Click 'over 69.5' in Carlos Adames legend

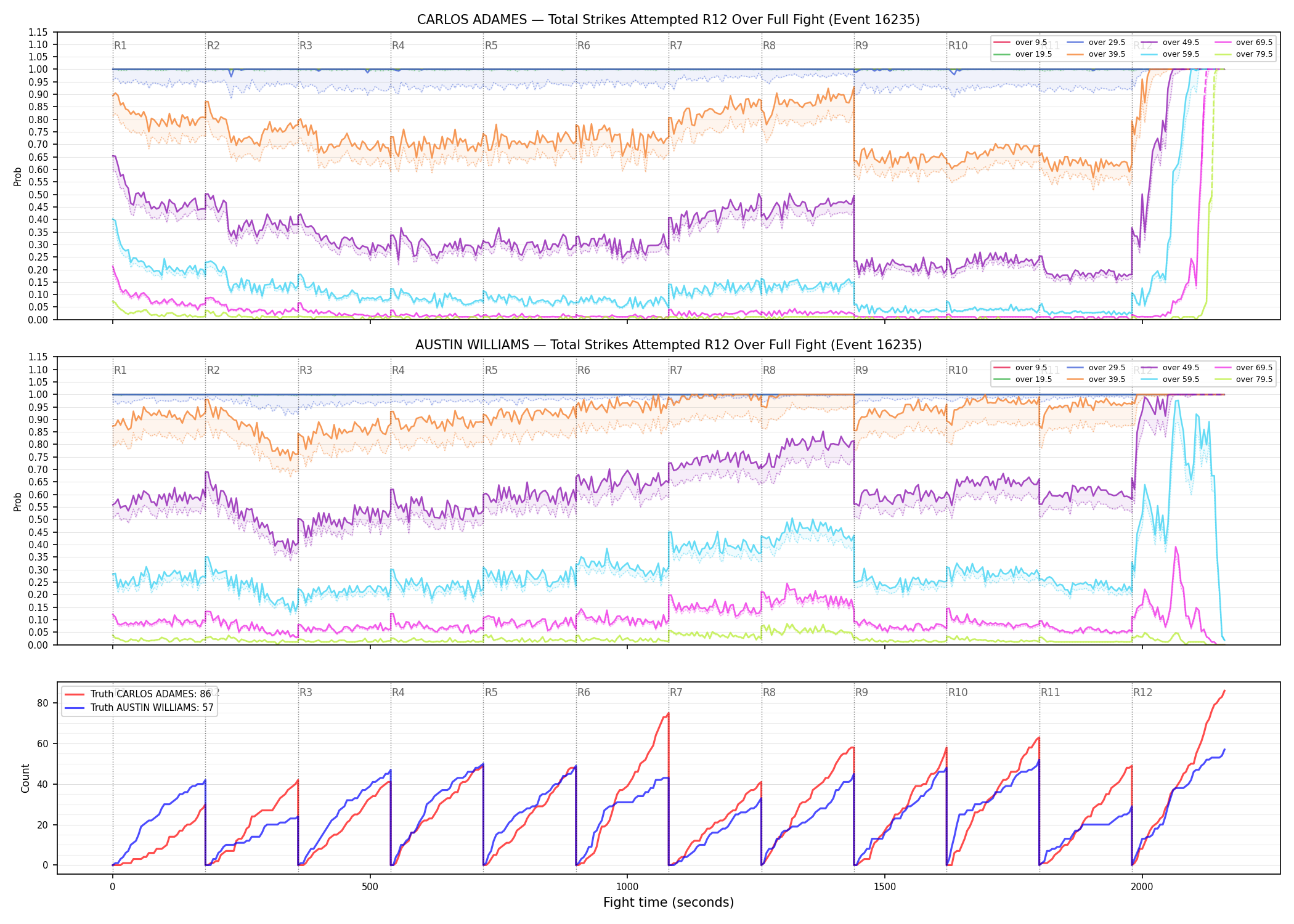coord(1254,43)
